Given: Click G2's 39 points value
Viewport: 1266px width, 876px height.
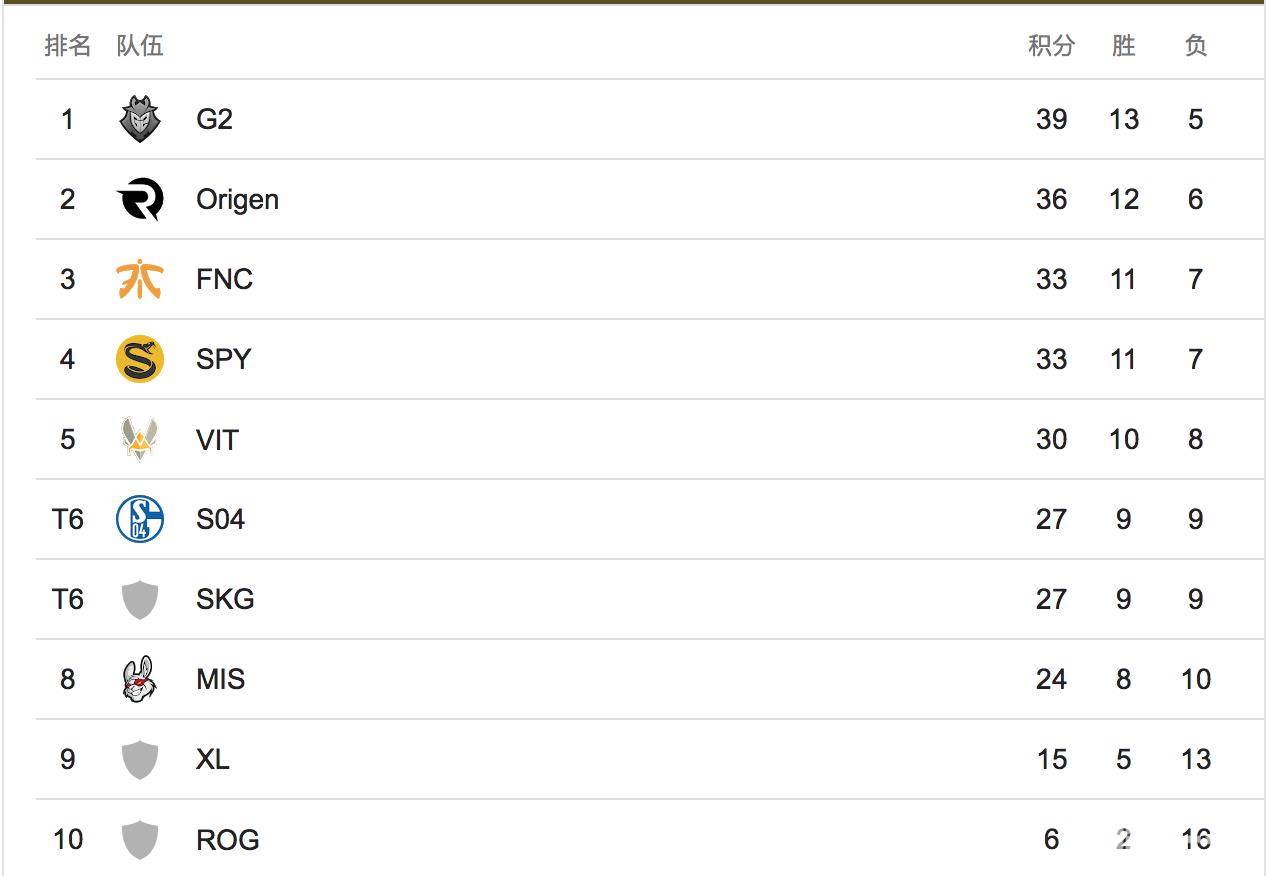Looking at the screenshot, I should [x=1051, y=119].
